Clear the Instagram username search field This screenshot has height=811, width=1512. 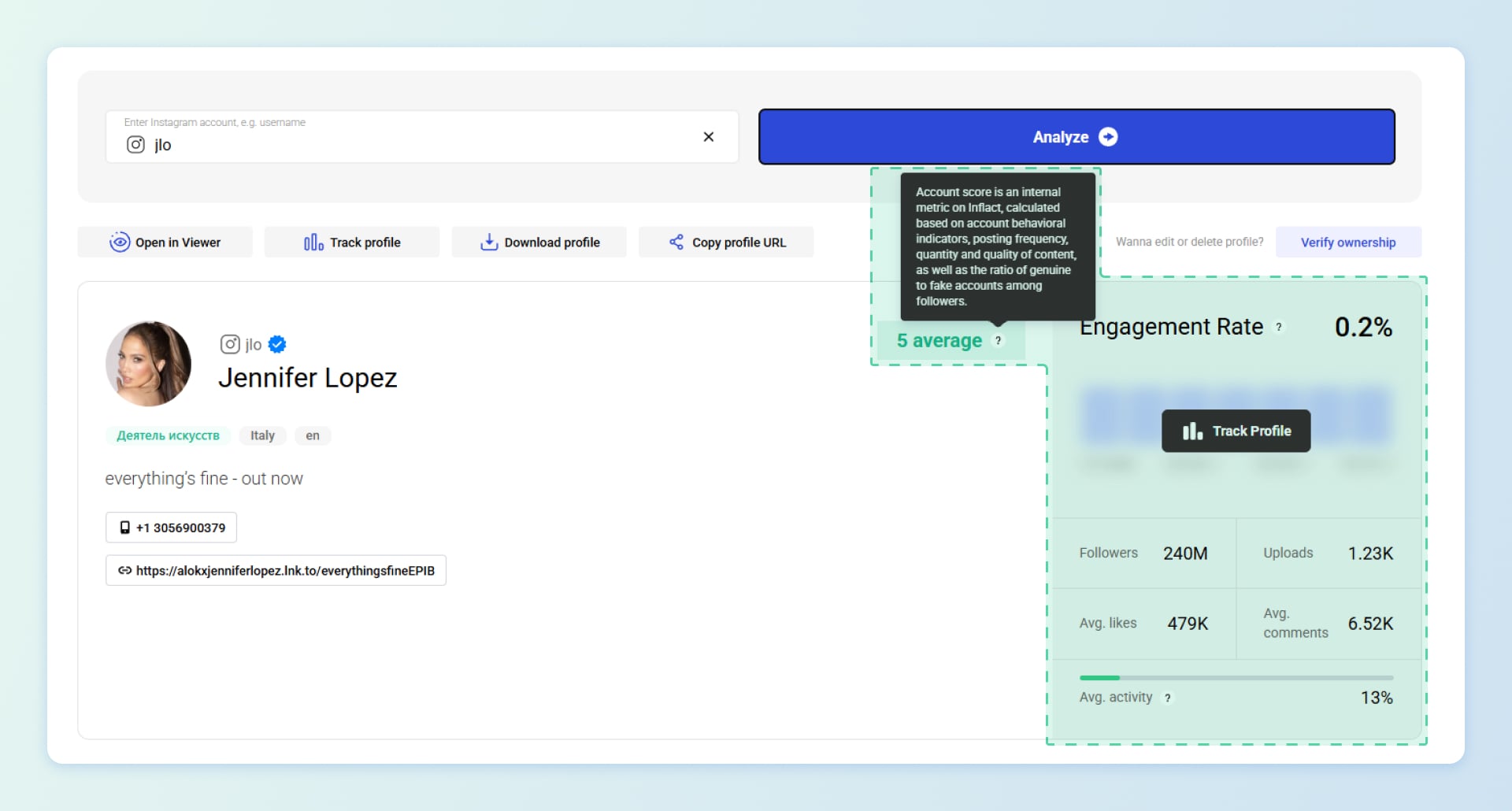pyautogui.click(x=708, y=137)
